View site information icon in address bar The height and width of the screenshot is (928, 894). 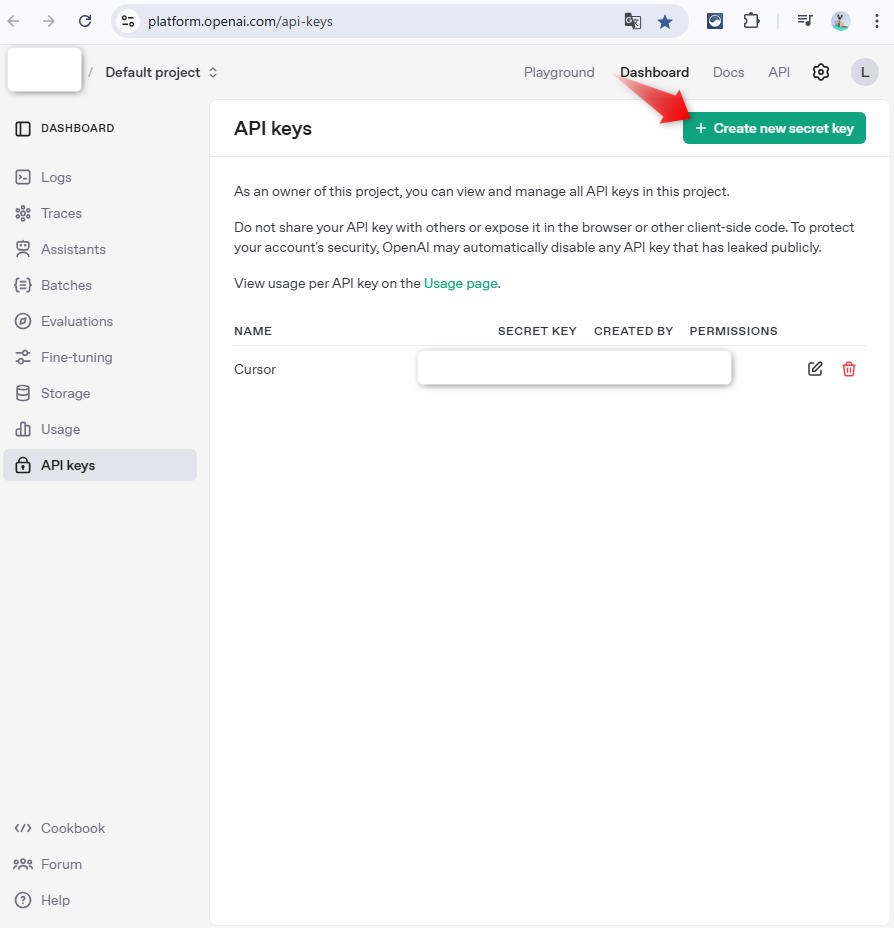click(x=128, y=21)
